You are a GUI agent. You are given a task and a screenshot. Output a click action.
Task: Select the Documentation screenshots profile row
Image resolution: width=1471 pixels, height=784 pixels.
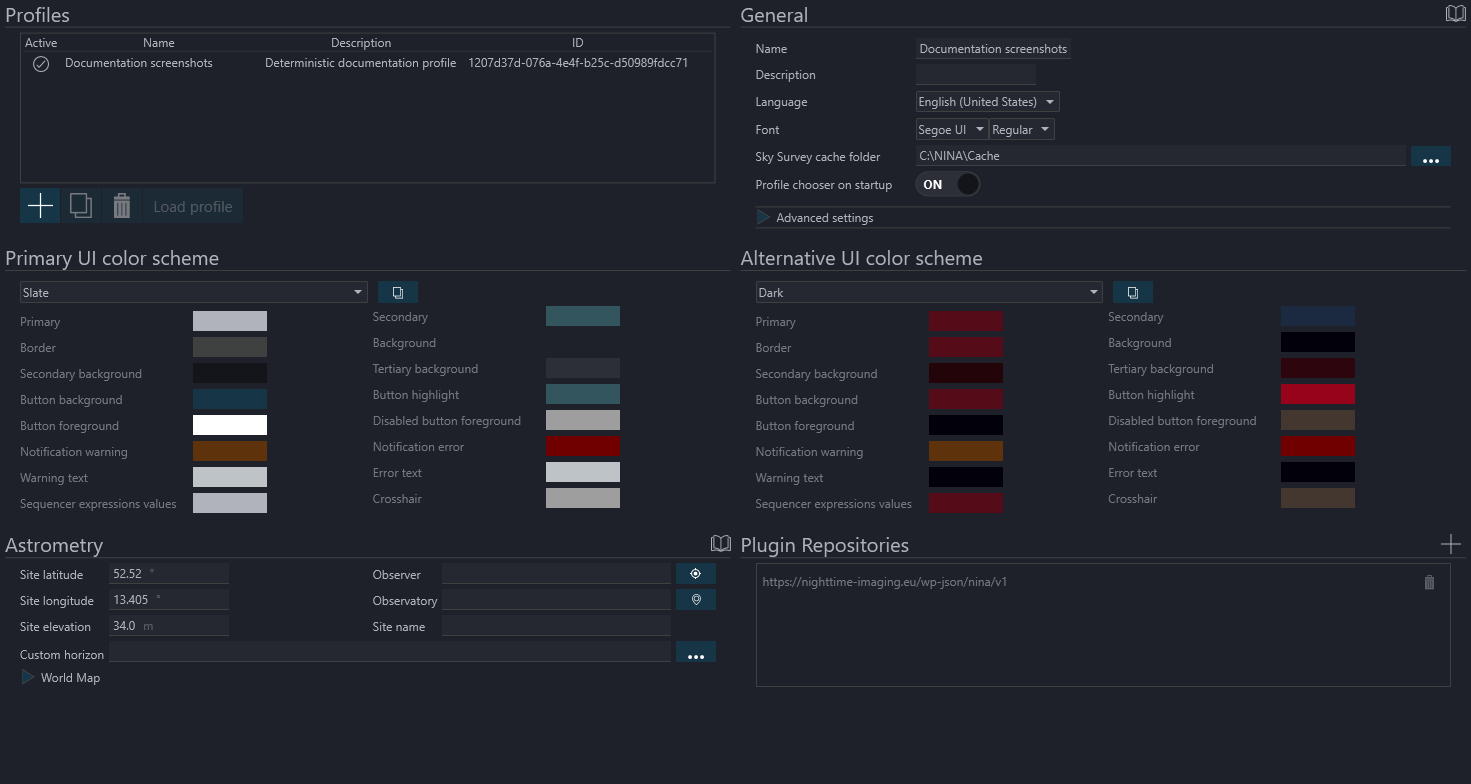367,63
